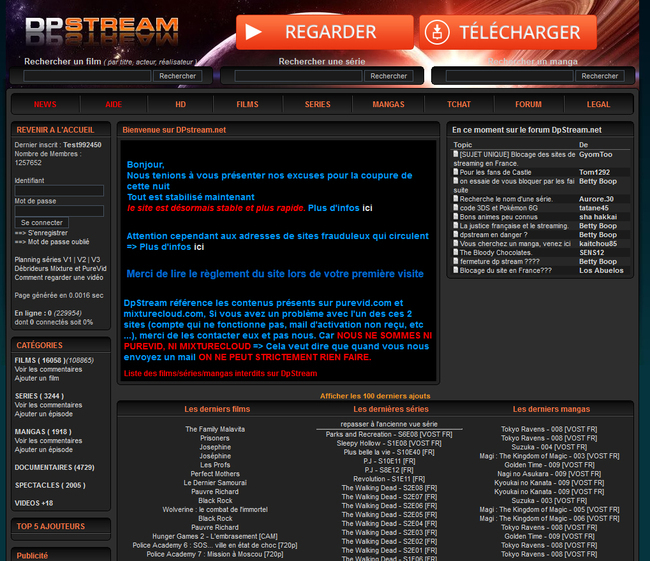Click the Se connecter button
The image size is (650, 561).
41,223
